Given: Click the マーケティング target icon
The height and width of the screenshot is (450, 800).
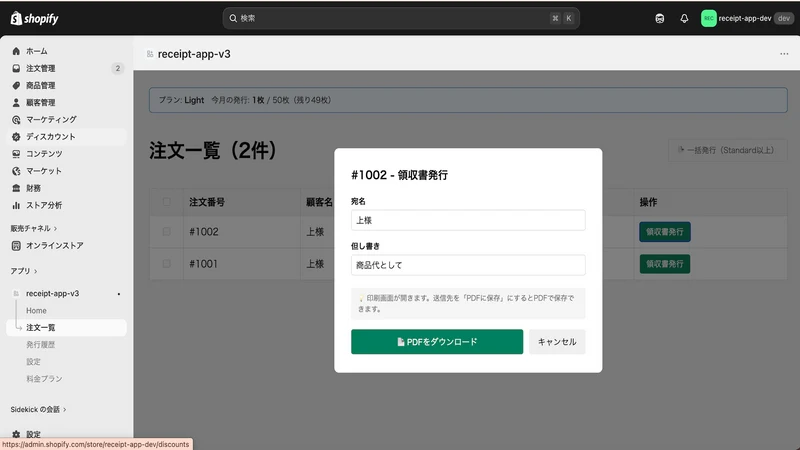Looking at the screenshot, I should pos(16,119).
